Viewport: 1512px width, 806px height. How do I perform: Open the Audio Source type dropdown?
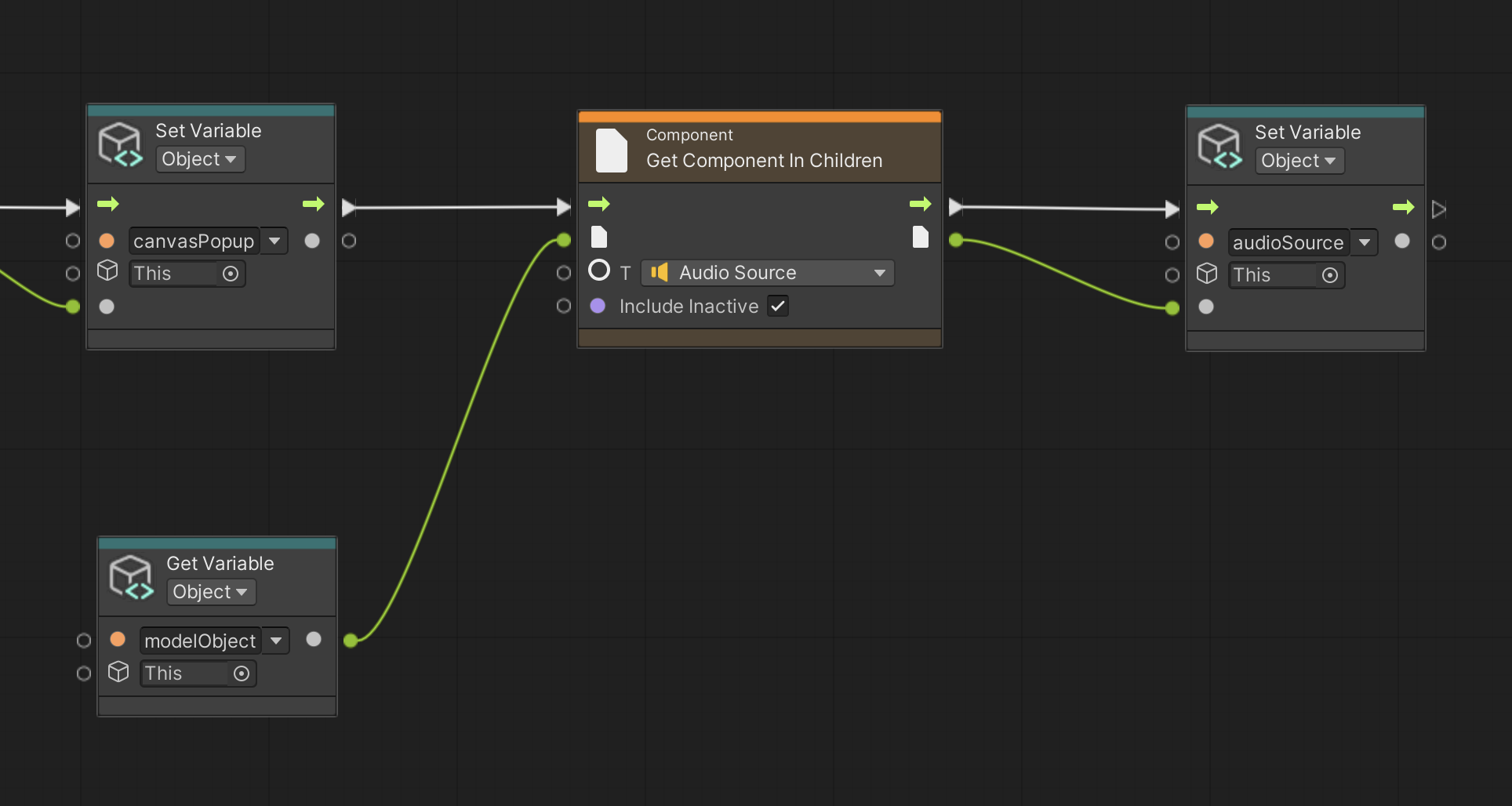[x=879, y=273]
